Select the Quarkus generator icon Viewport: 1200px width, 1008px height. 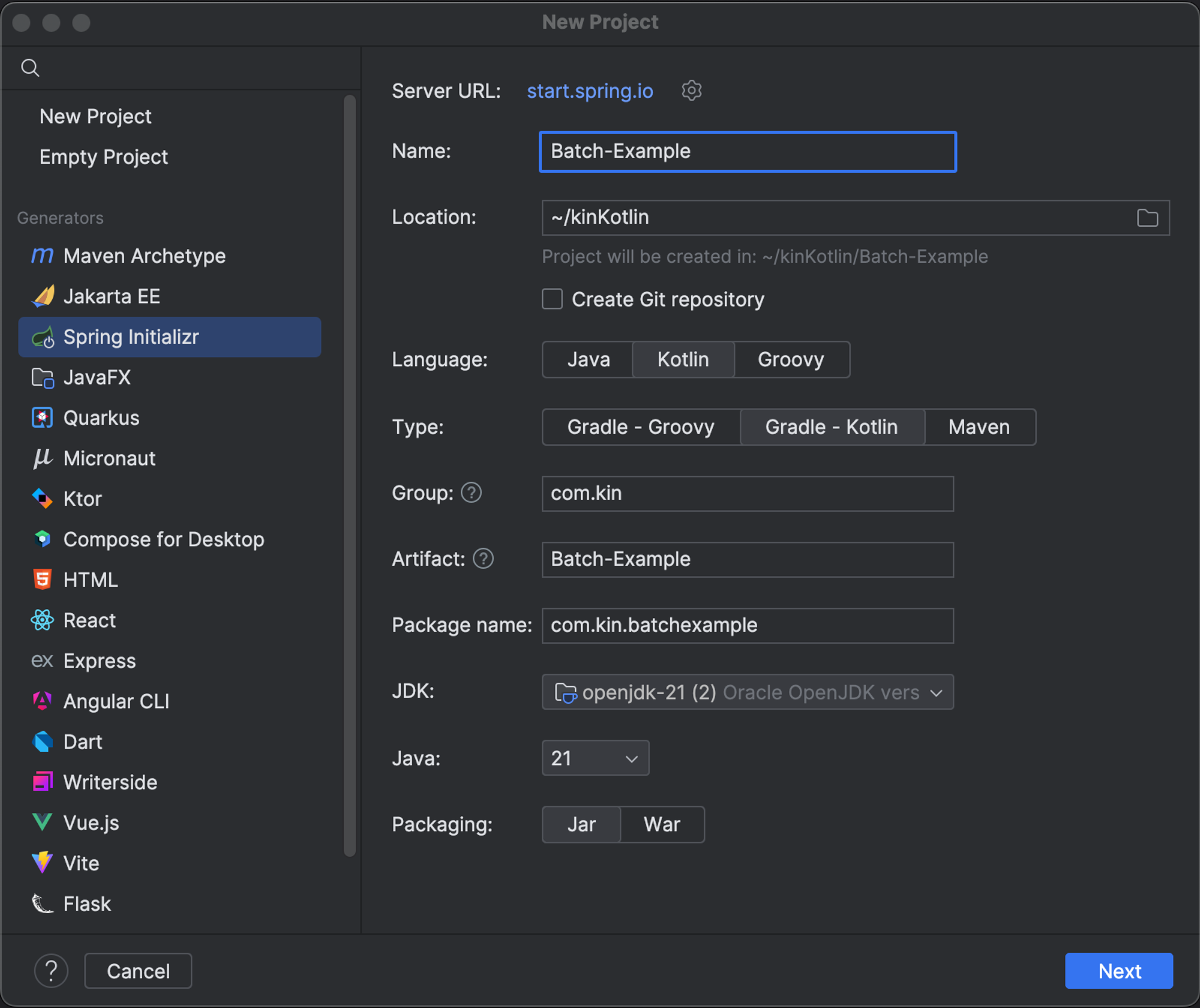pos(42,418)
